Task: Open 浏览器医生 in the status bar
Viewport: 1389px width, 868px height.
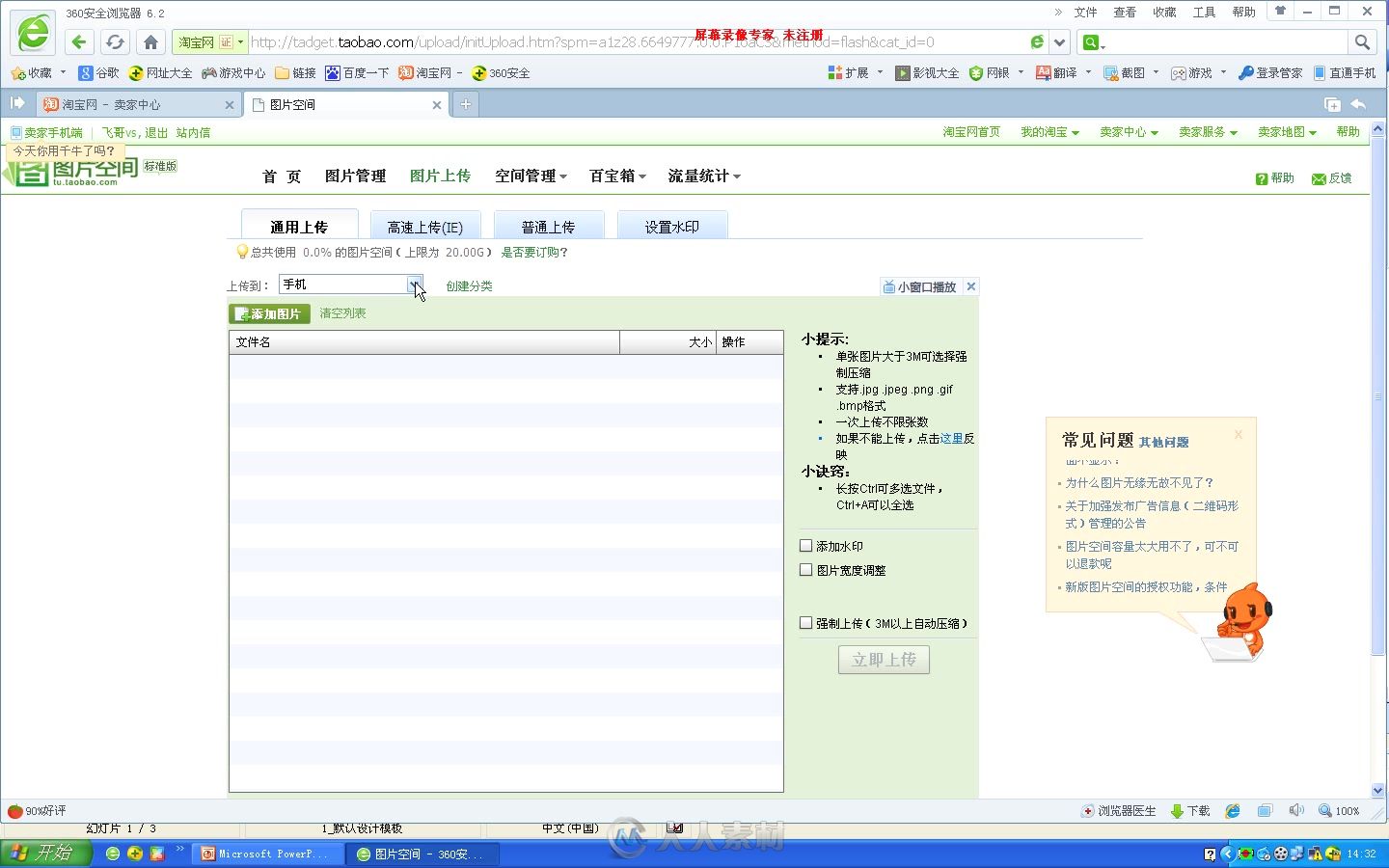Action: tap(1119, 811)
